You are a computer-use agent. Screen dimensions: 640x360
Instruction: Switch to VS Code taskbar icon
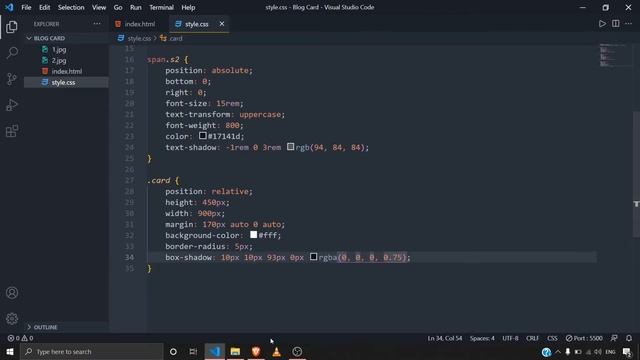tap(215, 351)
